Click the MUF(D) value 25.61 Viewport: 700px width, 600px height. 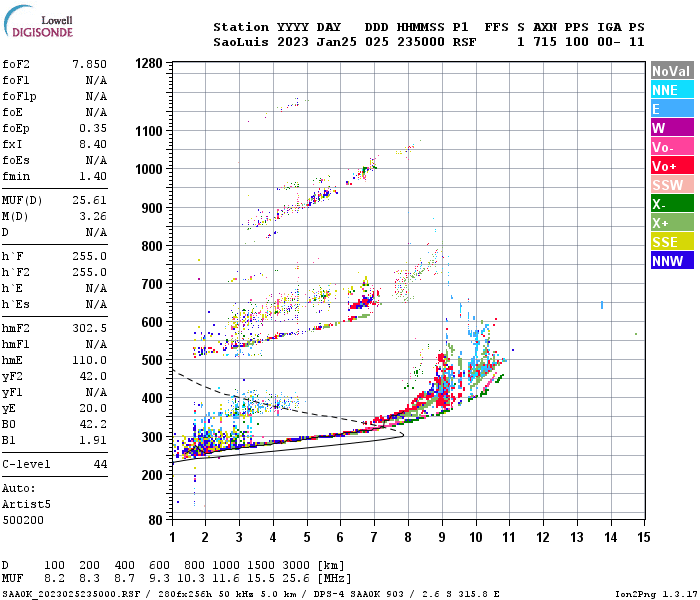point(89,200)
